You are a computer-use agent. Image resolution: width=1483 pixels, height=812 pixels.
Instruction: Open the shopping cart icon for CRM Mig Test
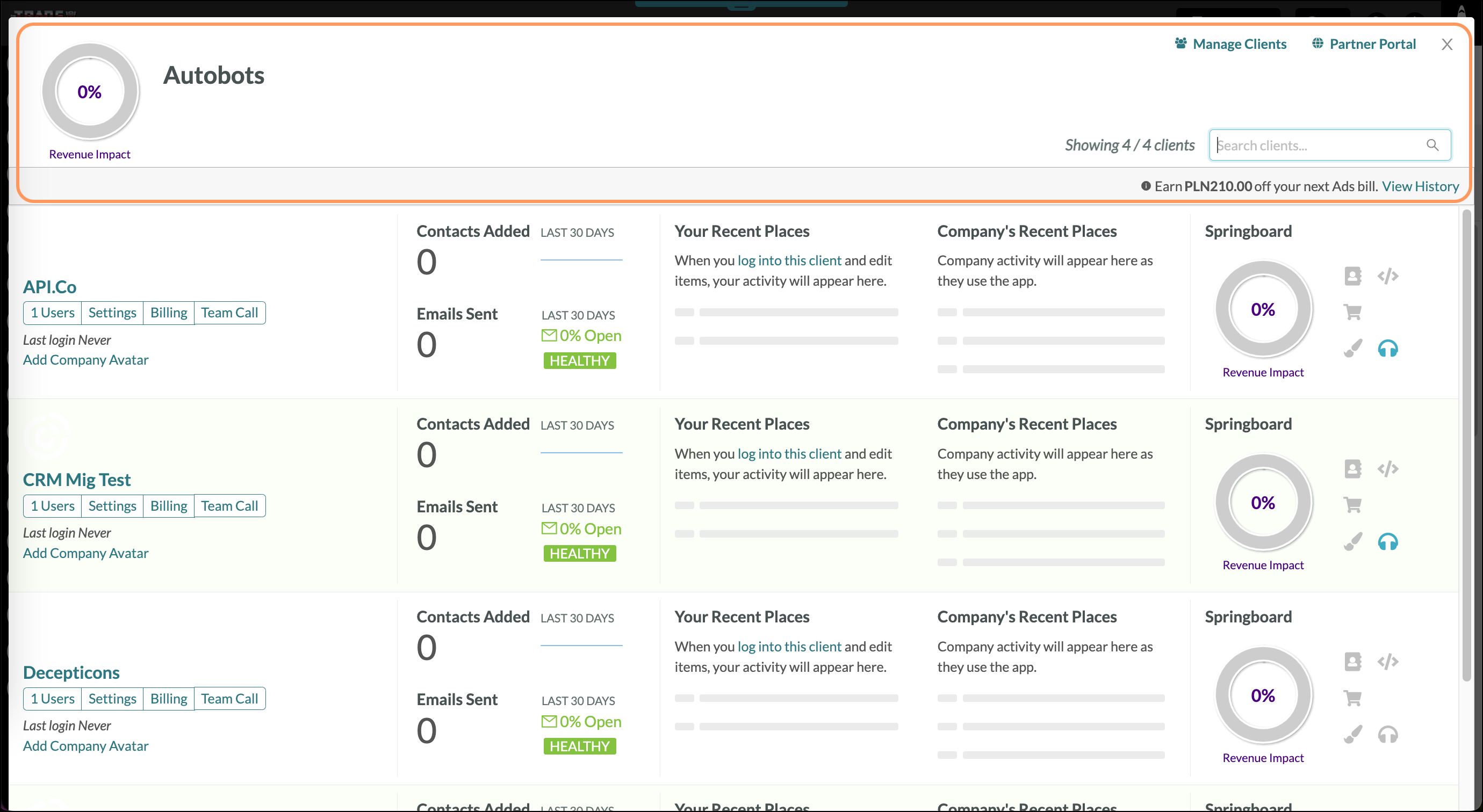point(1352,505)
